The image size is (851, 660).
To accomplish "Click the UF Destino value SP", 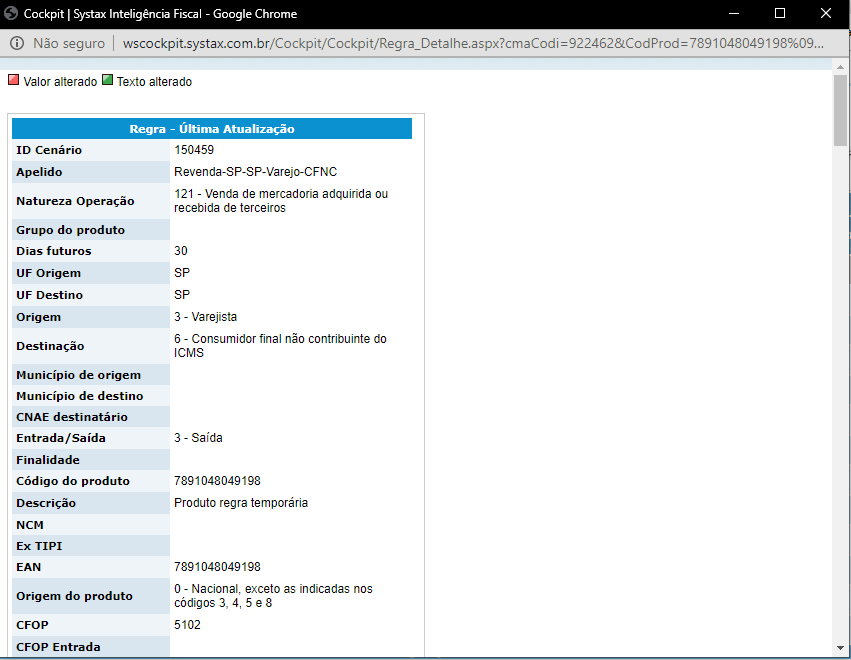I will [x=182, y=295].
